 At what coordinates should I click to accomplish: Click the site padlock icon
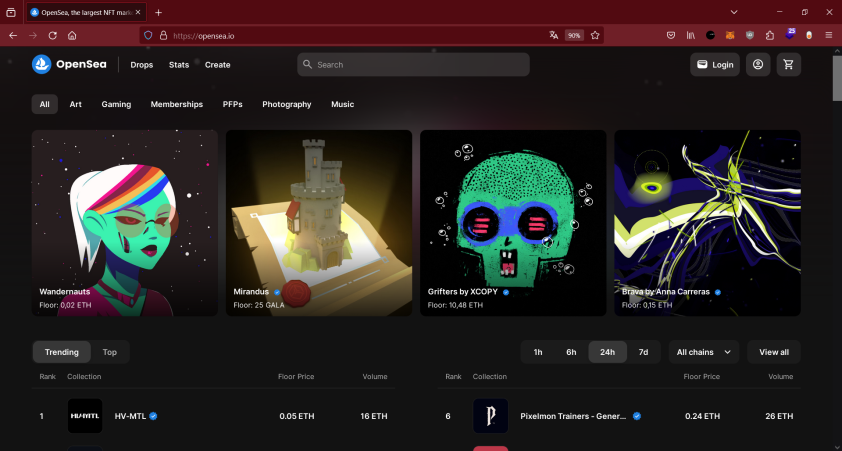pos(163,35)
